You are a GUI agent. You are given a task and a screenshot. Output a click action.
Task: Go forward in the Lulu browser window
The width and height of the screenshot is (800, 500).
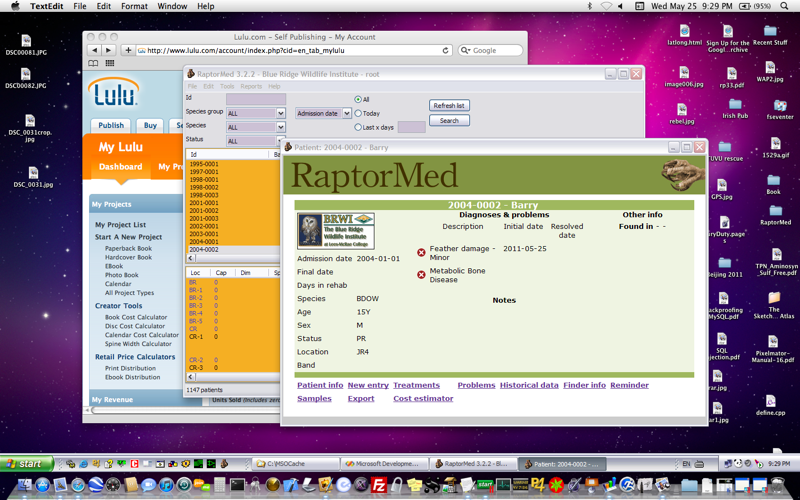108,50
